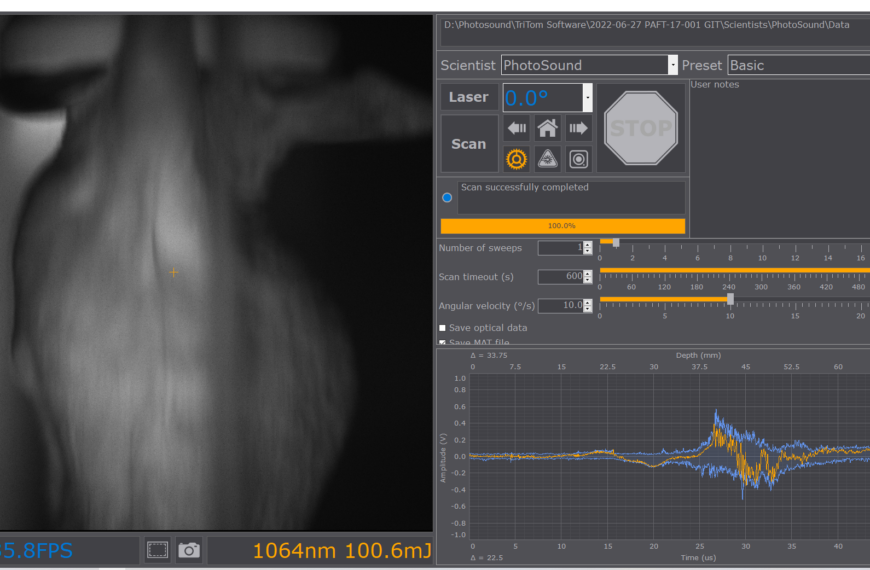Rotate left using the left arrow icon
Image resolution: width=870 pixels, height=570 pixels.
coord(517,128)
